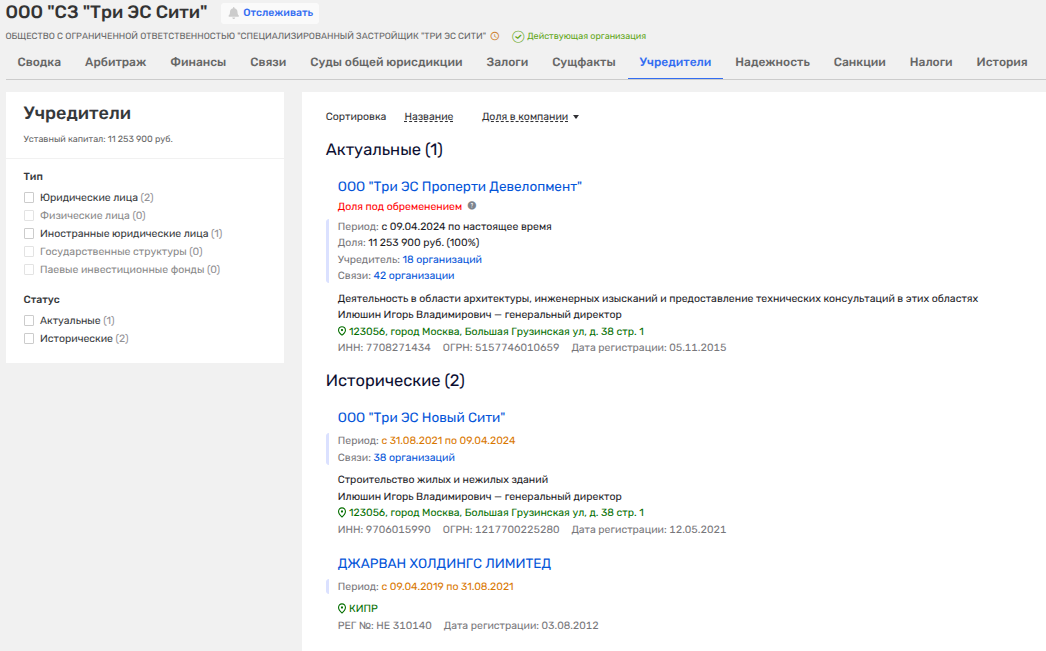Viewport: 1046px width, 651px height.
Task: Sort founders by Название
Action: [428, 117]
